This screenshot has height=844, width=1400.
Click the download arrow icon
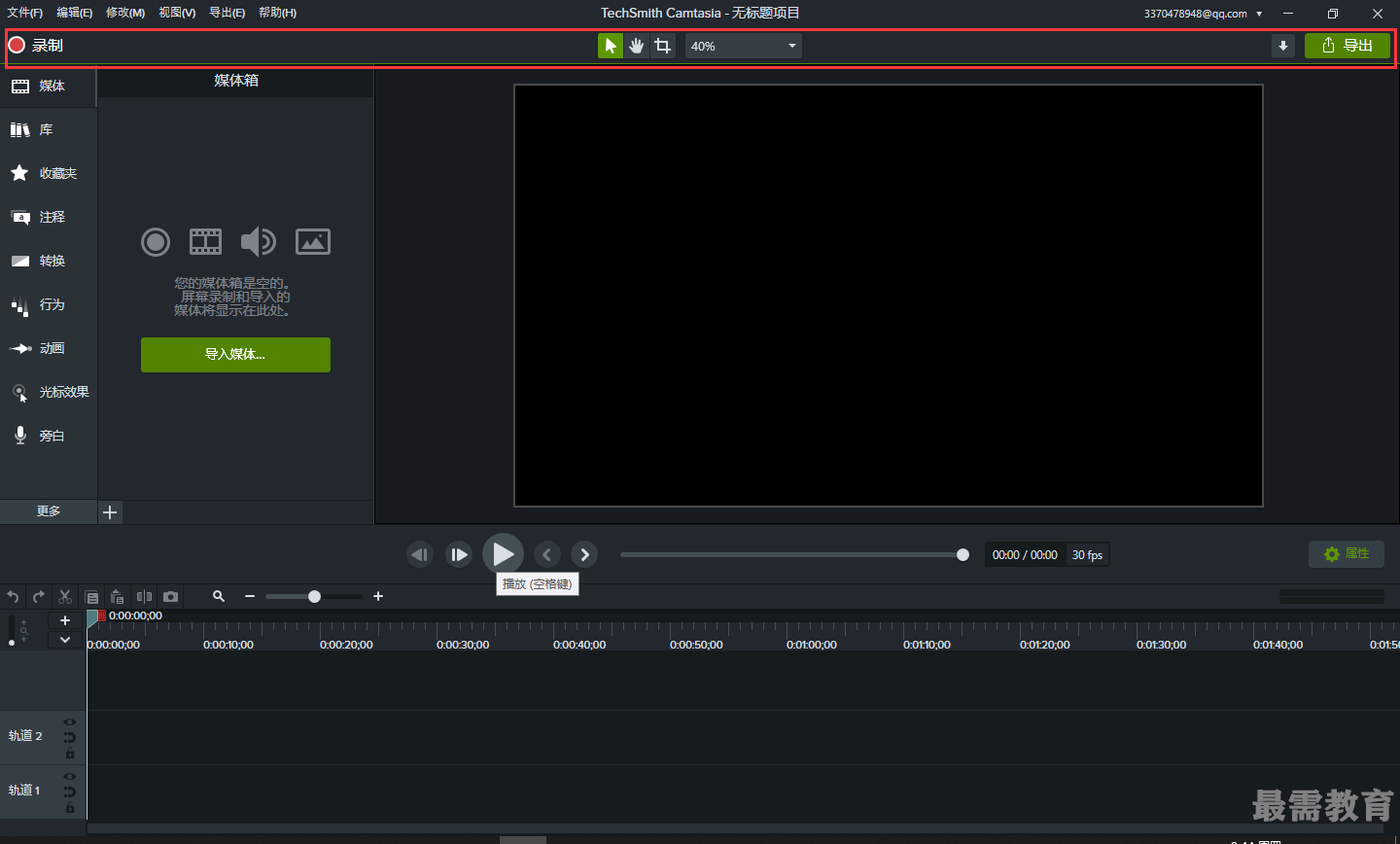click(1283, 46)
